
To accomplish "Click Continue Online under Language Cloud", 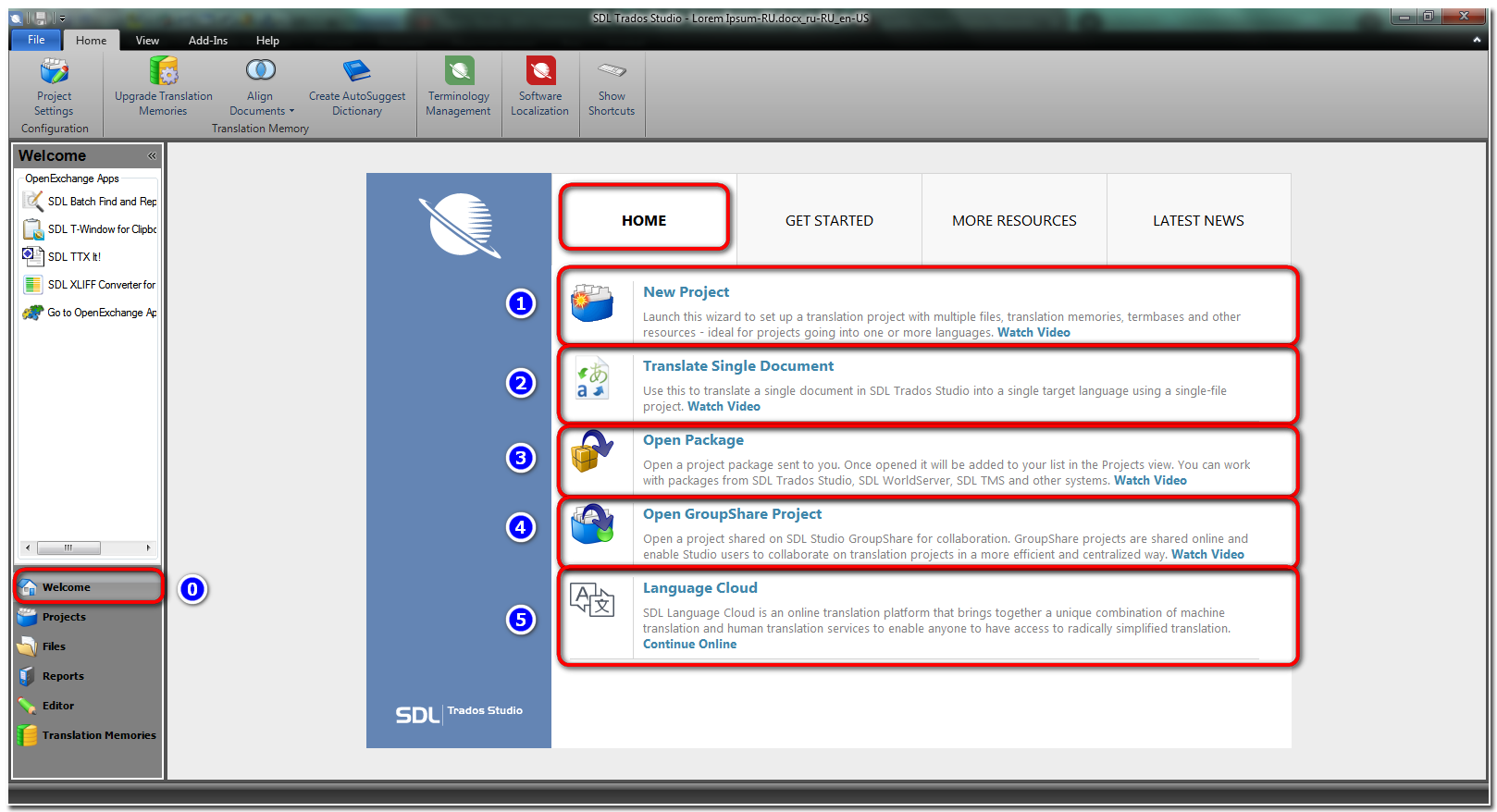I will [689, 645].
